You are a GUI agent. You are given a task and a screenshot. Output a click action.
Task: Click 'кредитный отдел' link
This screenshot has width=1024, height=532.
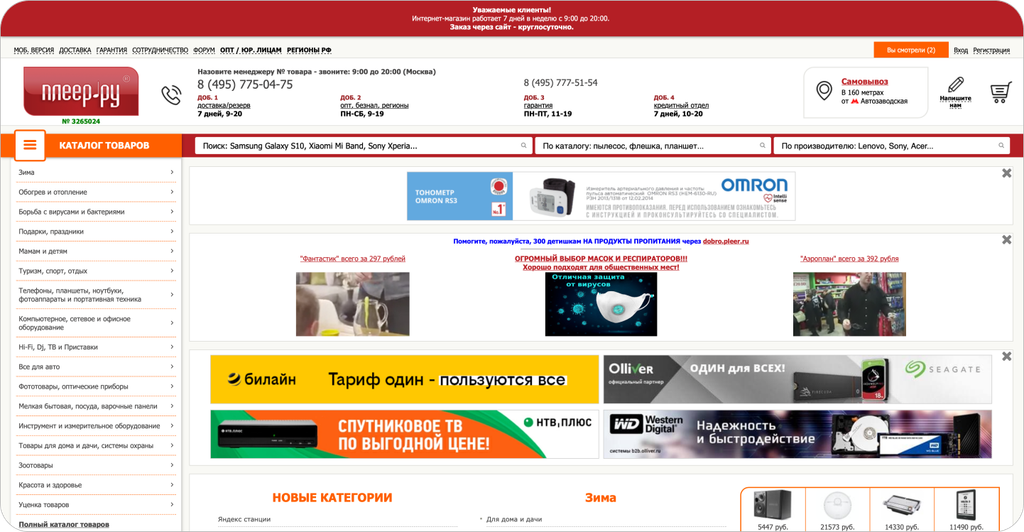681,105
